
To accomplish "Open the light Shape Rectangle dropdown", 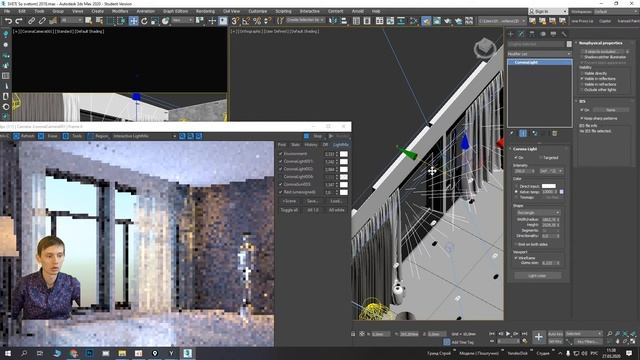I will click(538, 213).
